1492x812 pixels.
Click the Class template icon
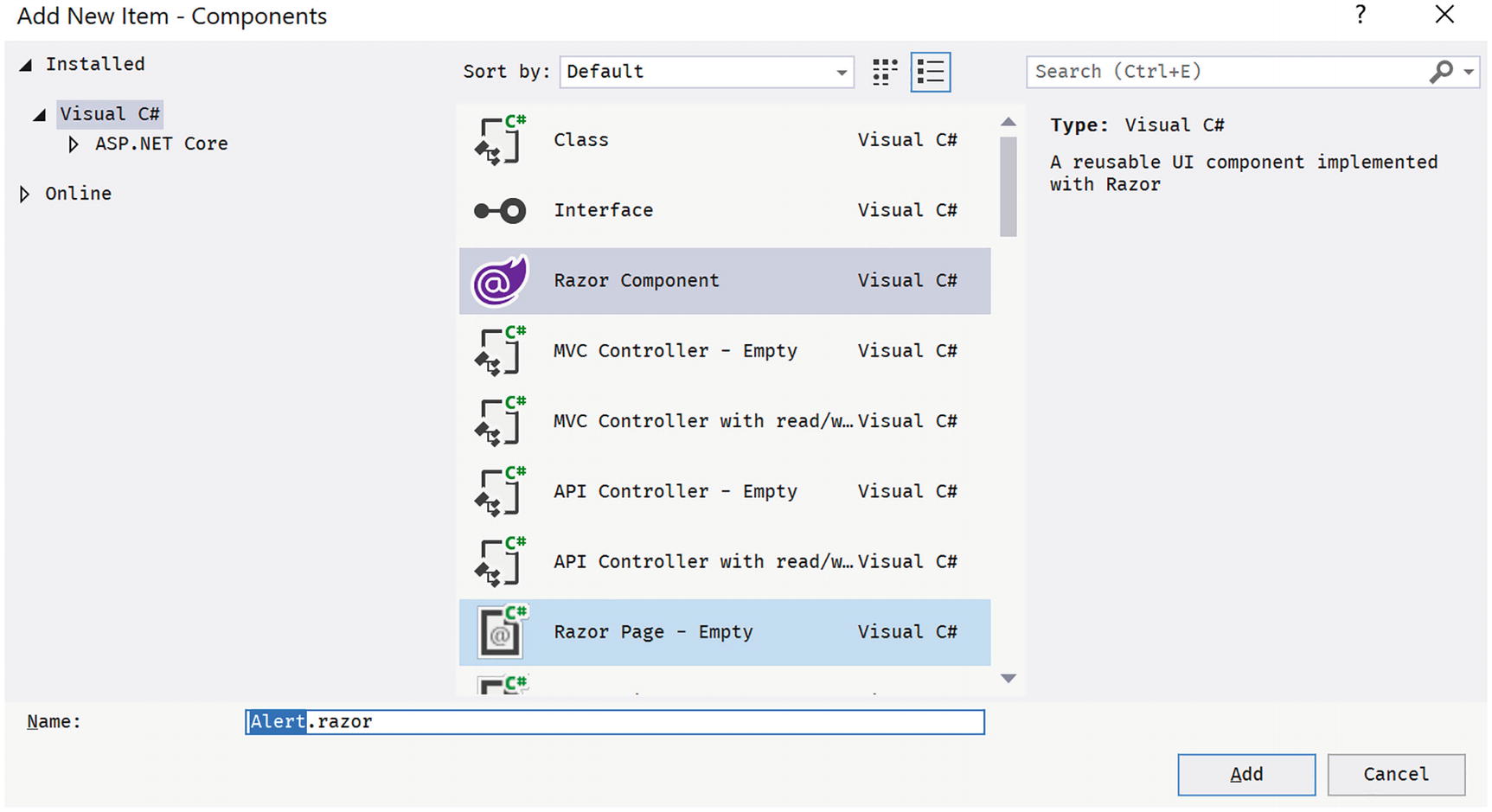click(x=500, y=140)
